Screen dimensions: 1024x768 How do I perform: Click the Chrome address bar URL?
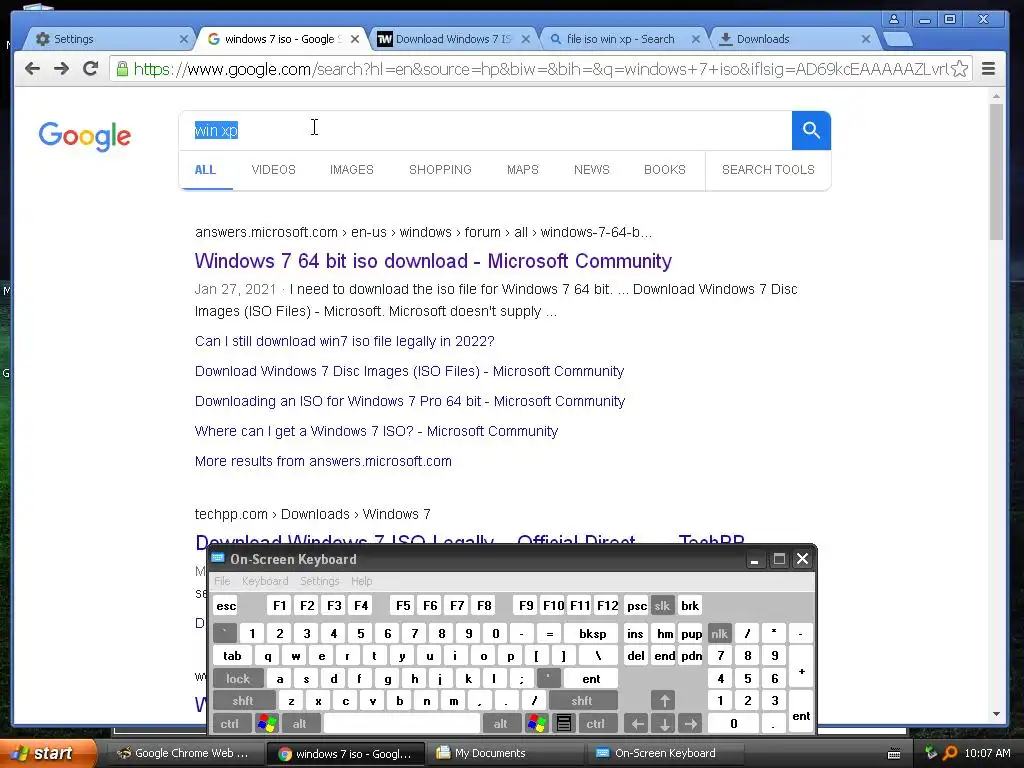click(x=541, y=69)
